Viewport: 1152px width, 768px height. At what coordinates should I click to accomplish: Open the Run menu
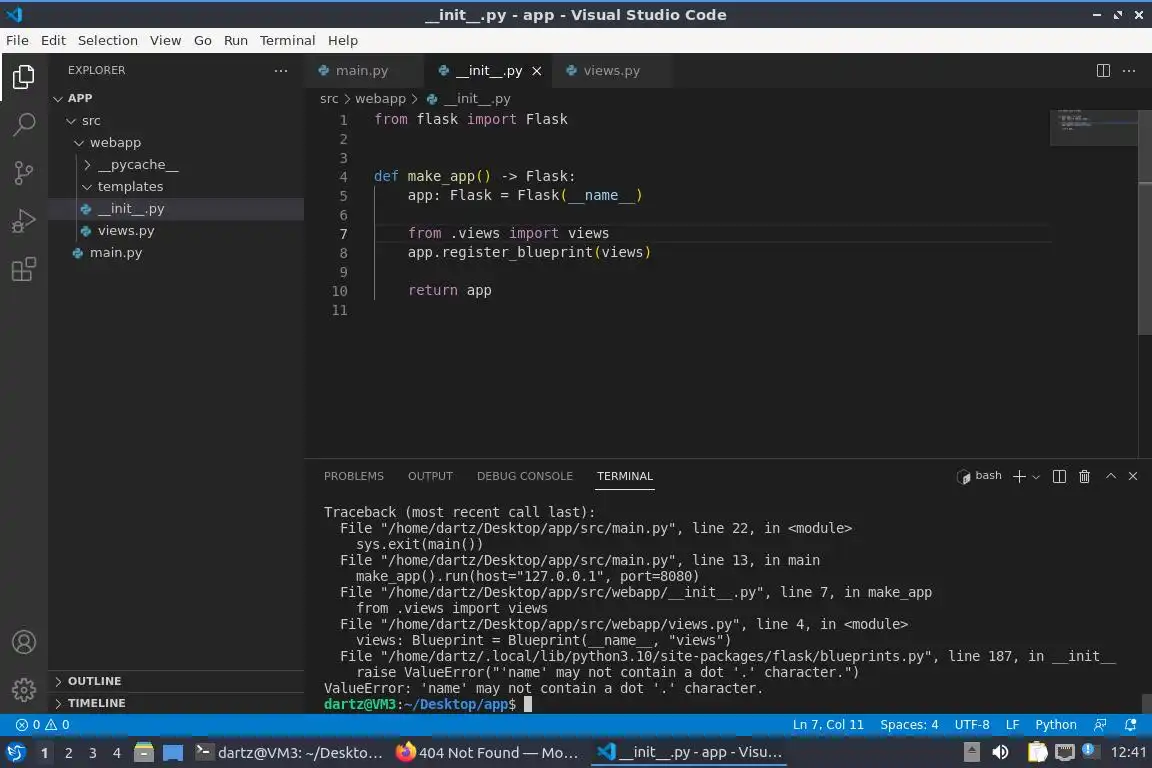coord(236,40)
